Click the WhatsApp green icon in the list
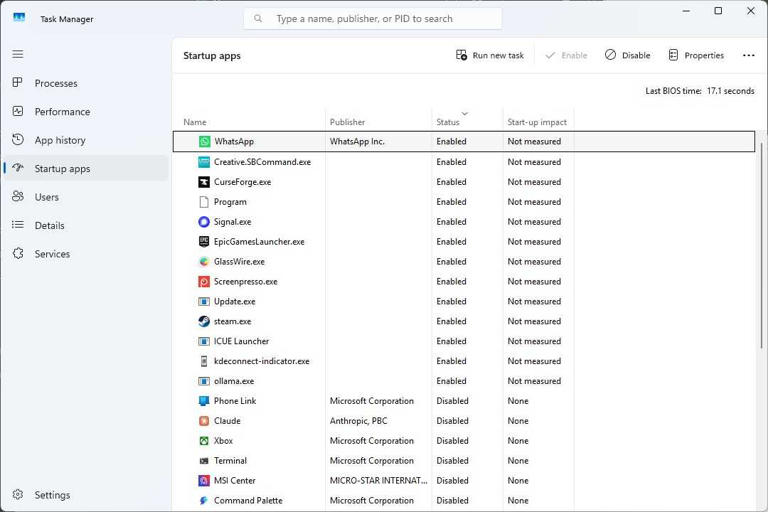The image size is (768, 512). (x=204, y=142)
